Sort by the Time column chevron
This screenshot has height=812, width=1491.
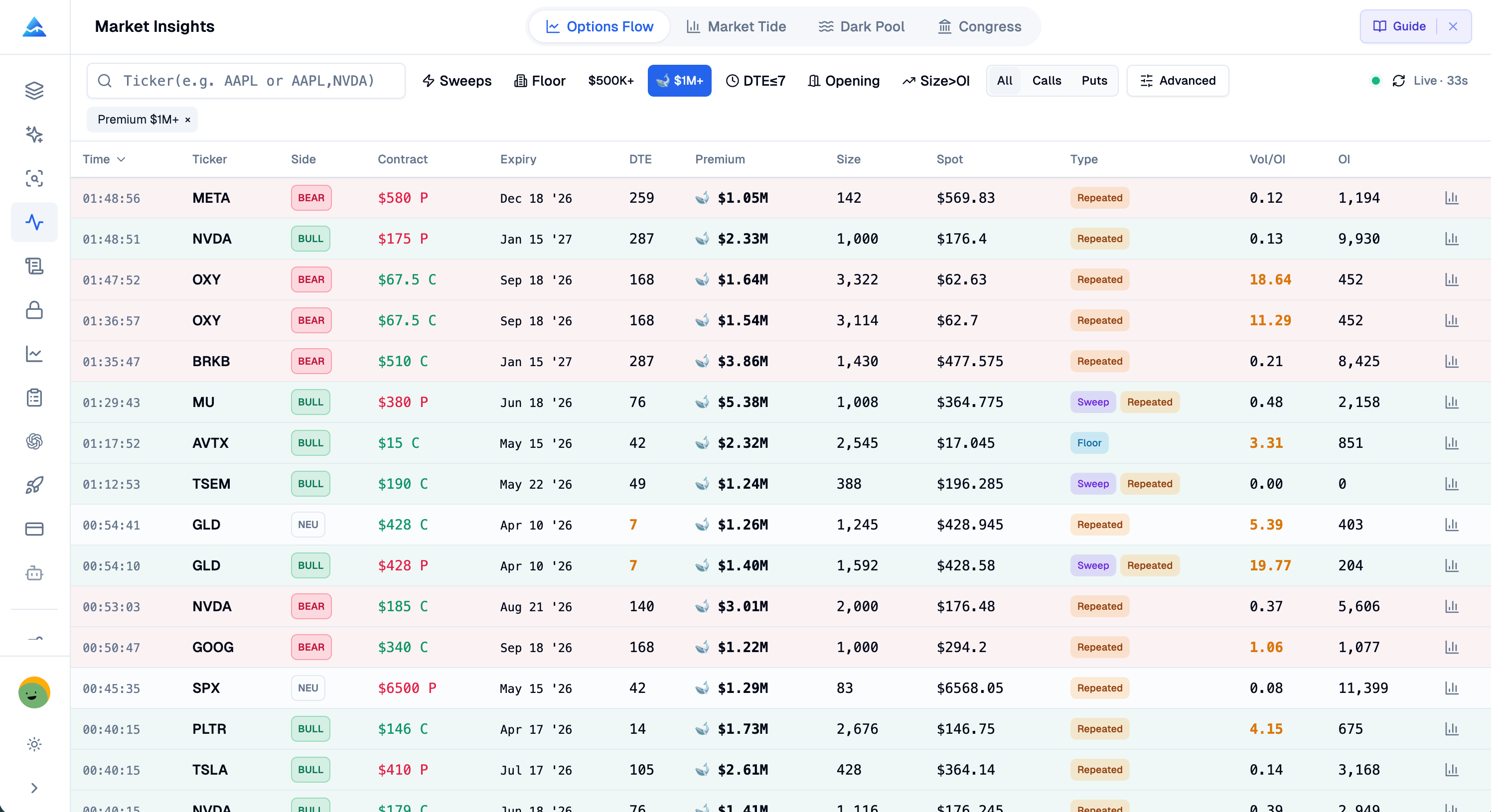(x=121, y=159)
